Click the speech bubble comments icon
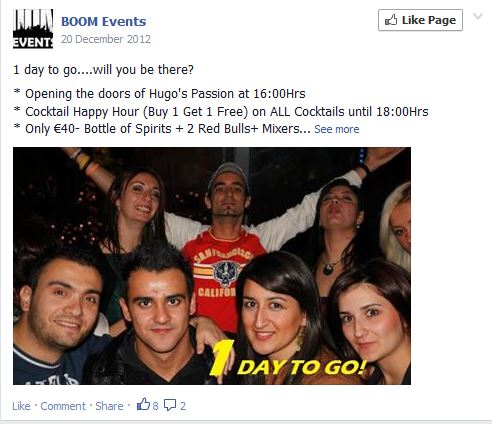This screenshot has width=492, height=424. point(170,405)
